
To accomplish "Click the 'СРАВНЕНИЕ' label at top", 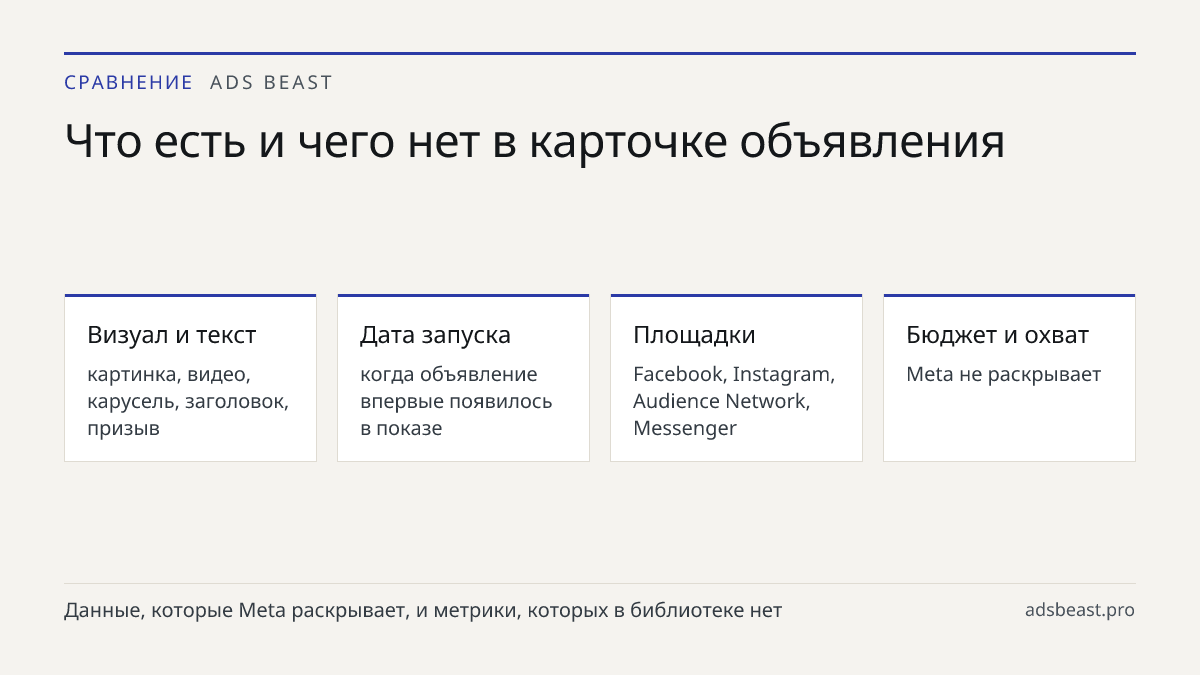I will click(128, 83).
